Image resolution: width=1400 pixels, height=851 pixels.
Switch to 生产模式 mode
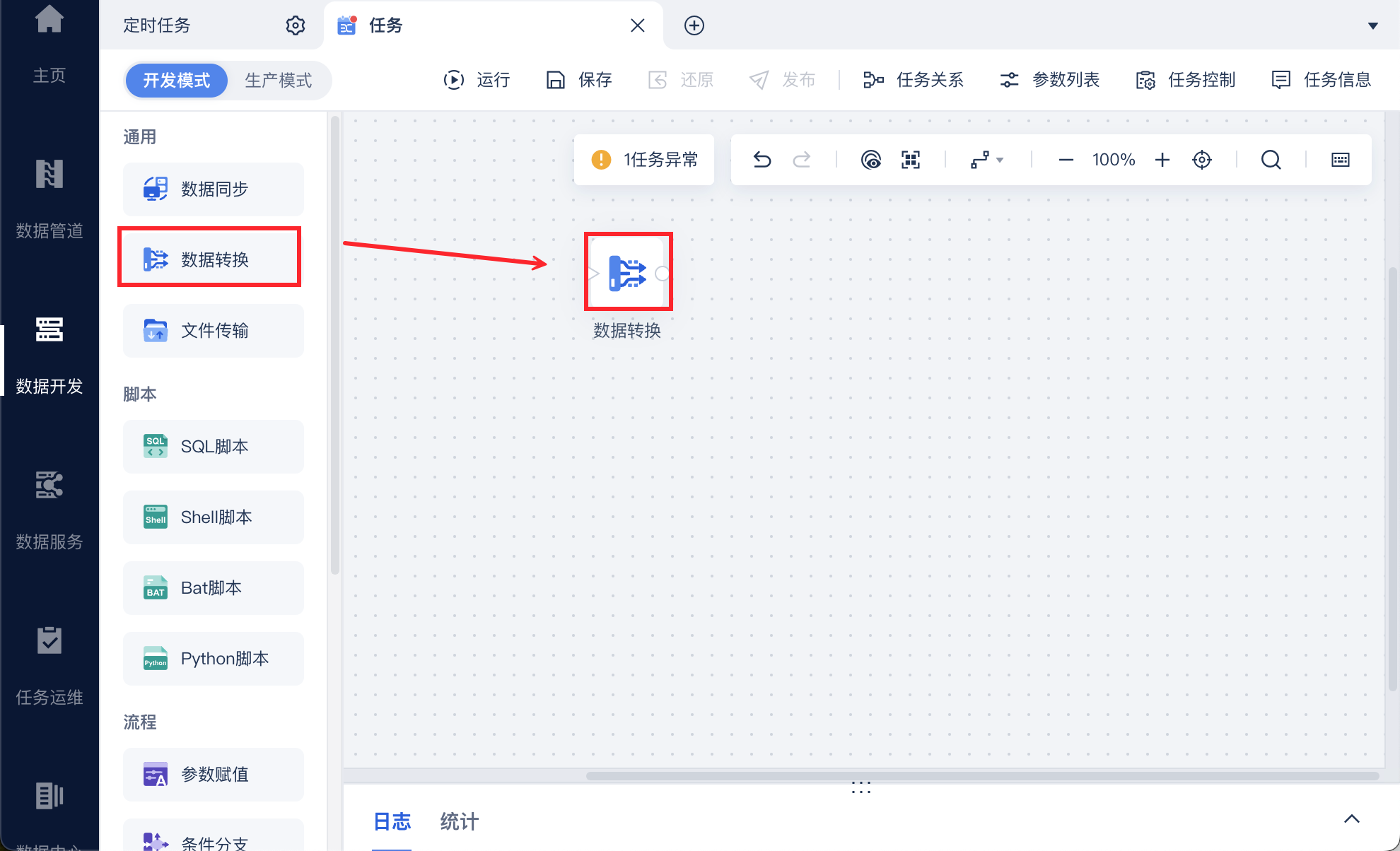point(278,81)
